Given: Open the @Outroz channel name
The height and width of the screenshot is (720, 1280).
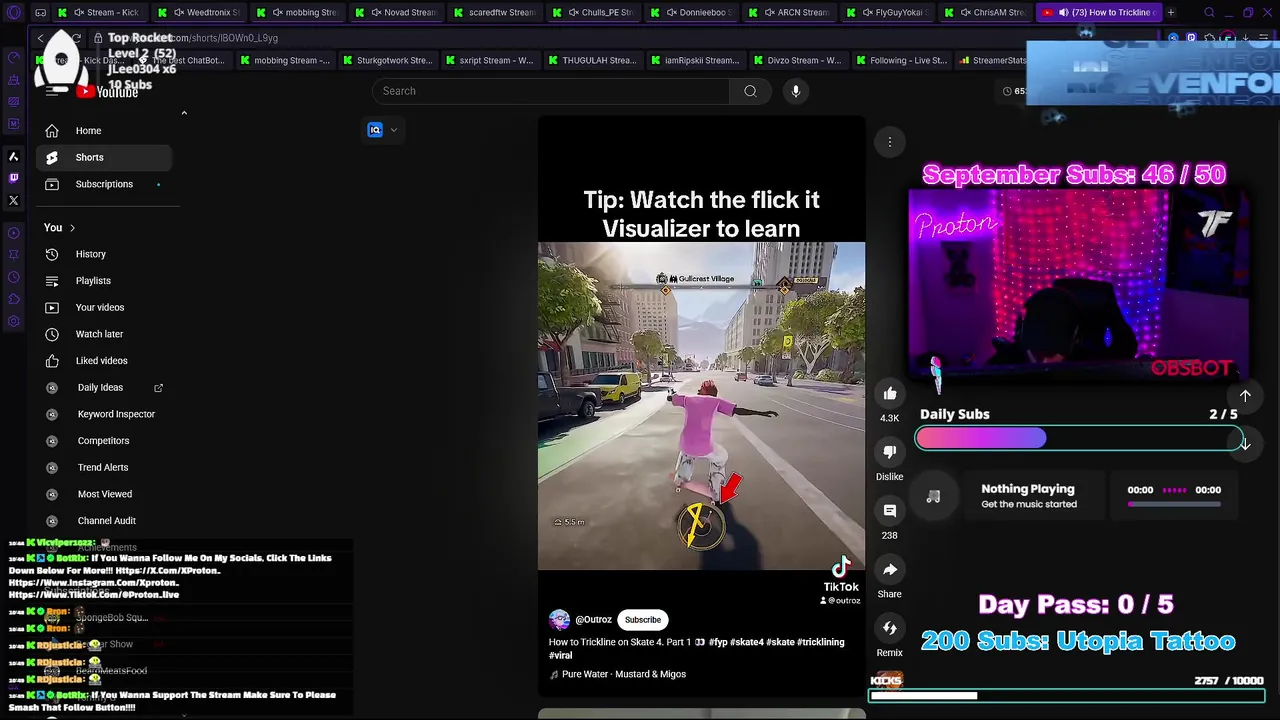Looking at the screenshot, I should (x=593, y=620).
